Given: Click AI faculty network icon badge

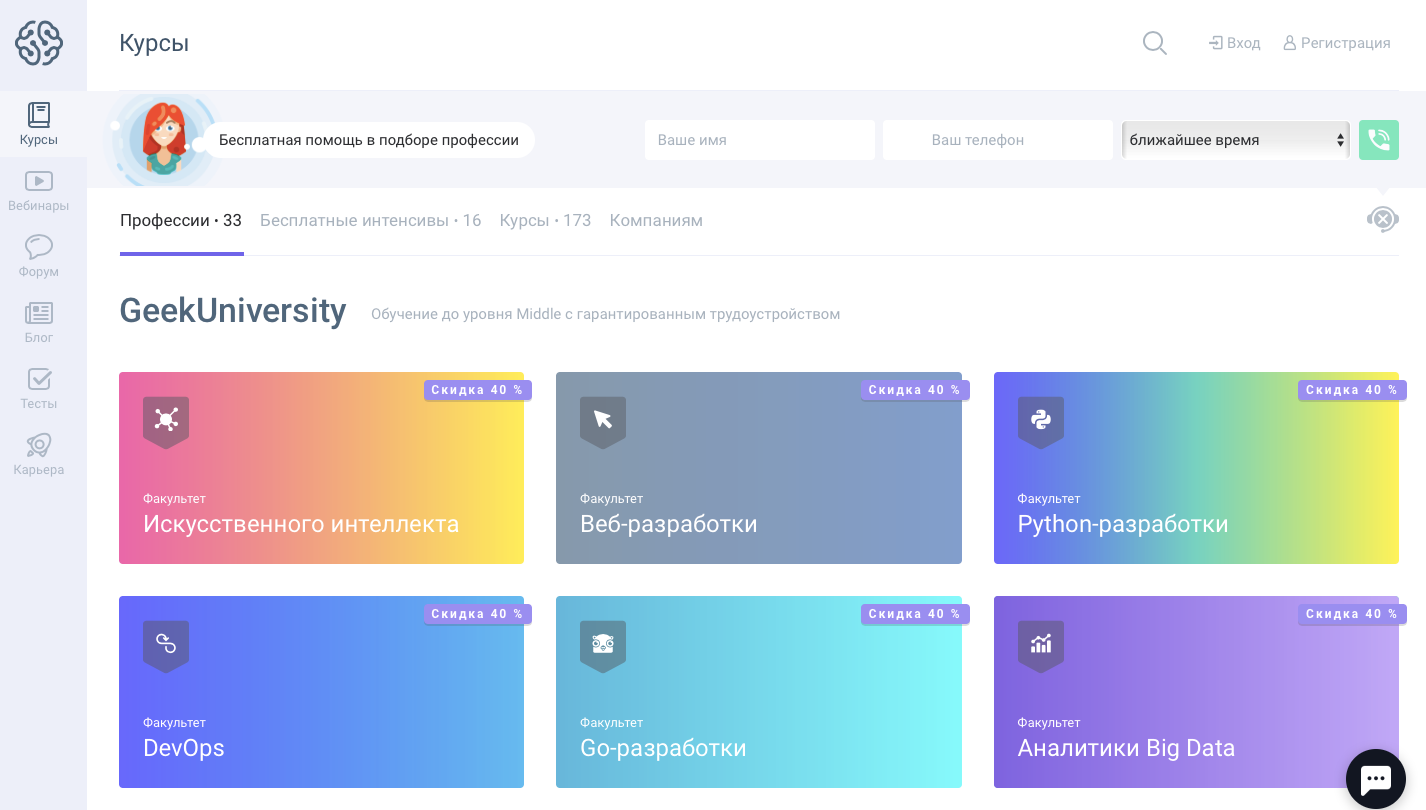Looking at the screenshot, I should [x=166, y=421].
